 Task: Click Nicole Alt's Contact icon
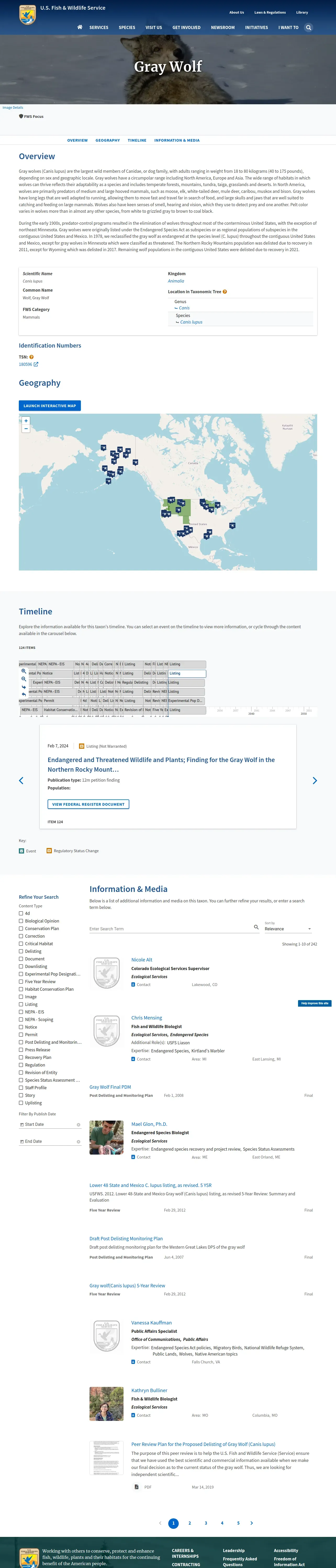(133, 984)
